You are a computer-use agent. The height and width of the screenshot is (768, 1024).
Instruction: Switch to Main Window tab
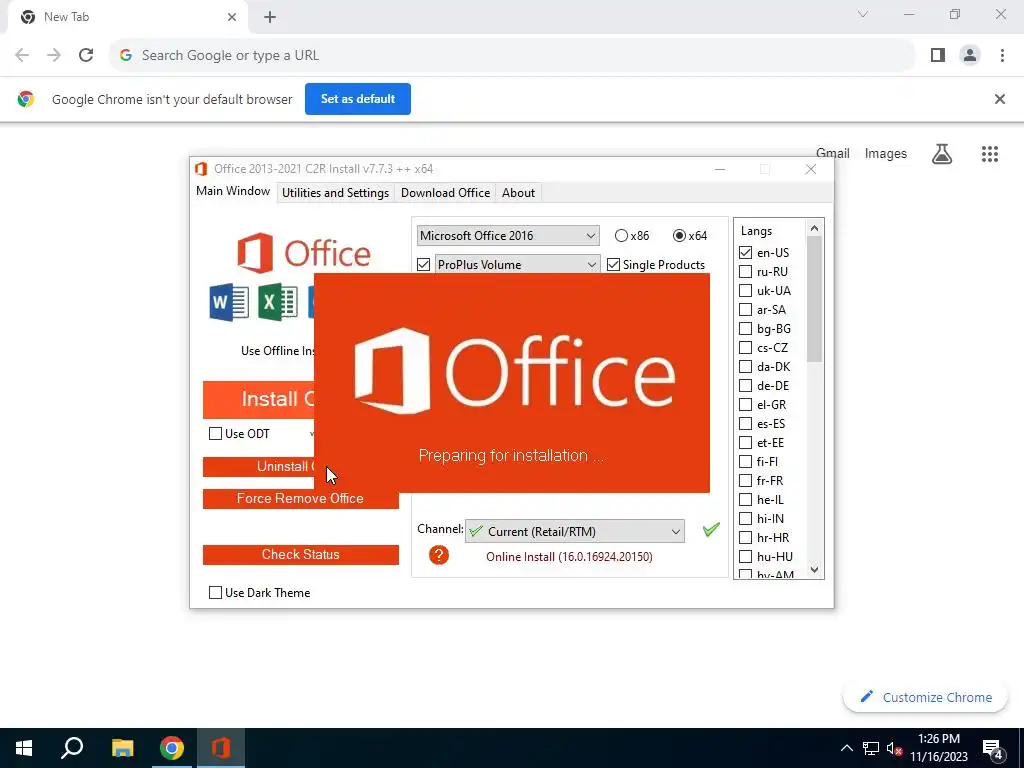(233, 191)
